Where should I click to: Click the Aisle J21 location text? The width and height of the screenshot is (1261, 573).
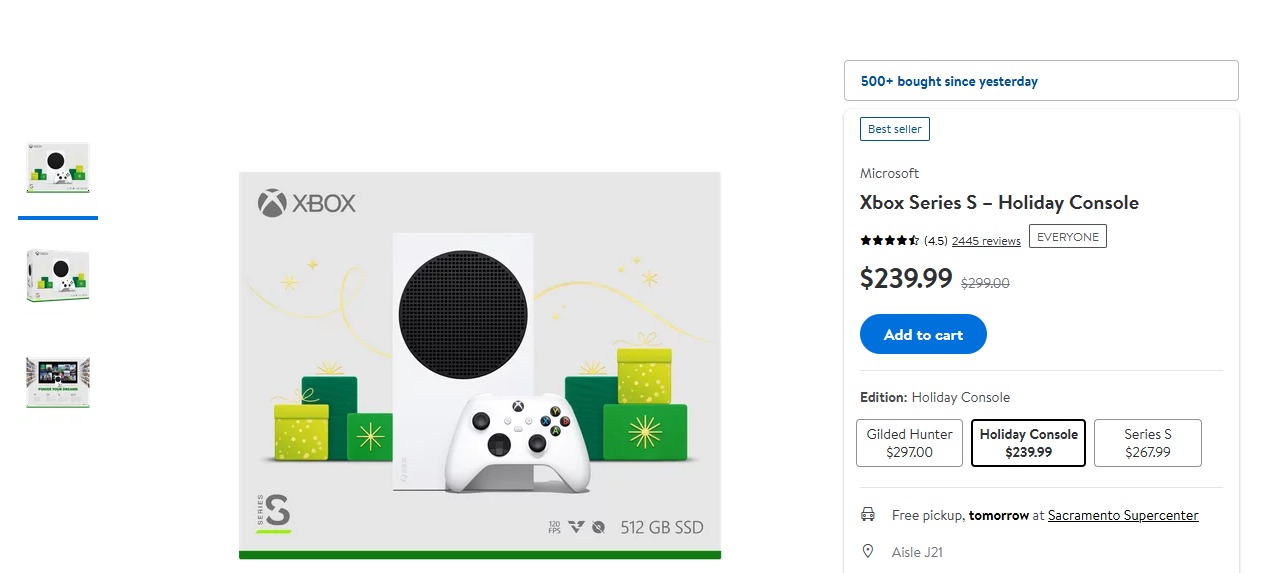point(917,552)
